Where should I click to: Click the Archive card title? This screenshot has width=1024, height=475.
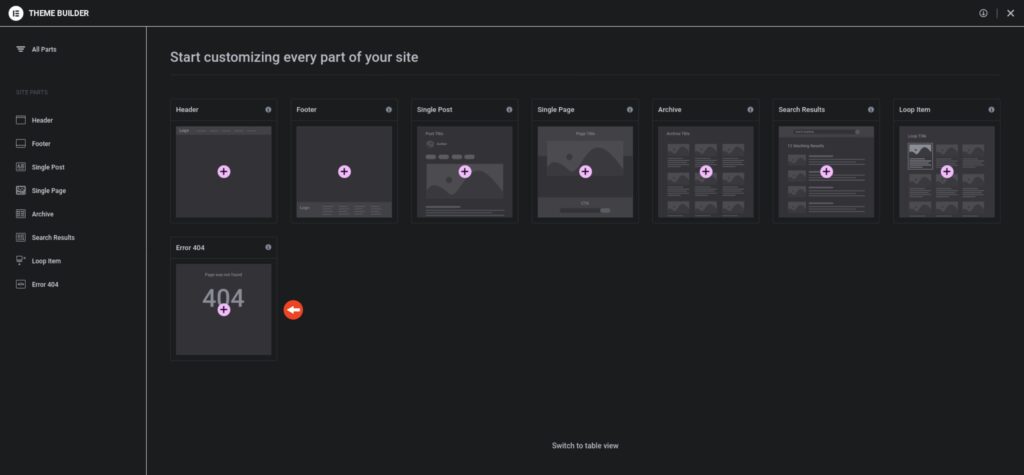click(x=669, y=110)
